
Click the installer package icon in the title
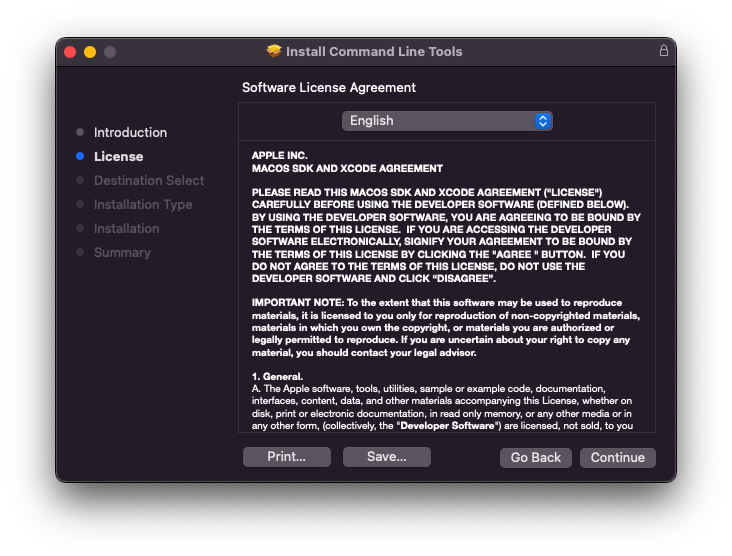pos(274,51)
